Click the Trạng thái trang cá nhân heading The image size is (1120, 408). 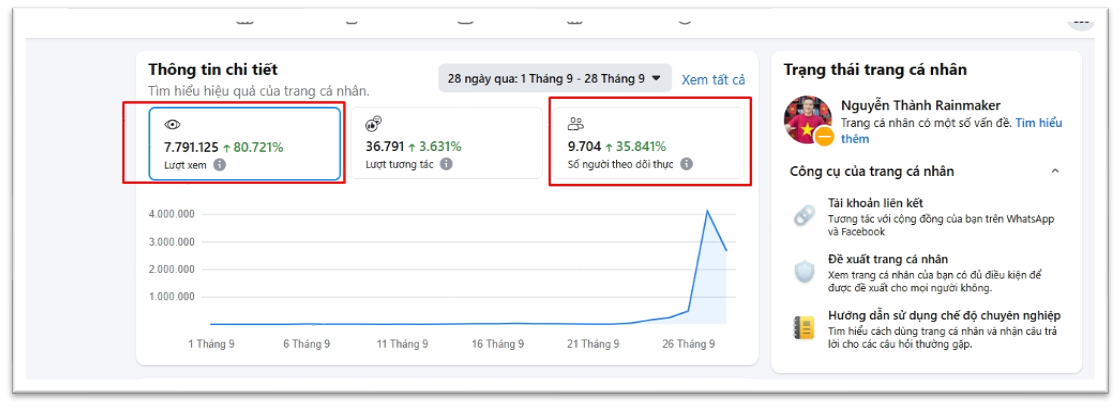[875, 69]
